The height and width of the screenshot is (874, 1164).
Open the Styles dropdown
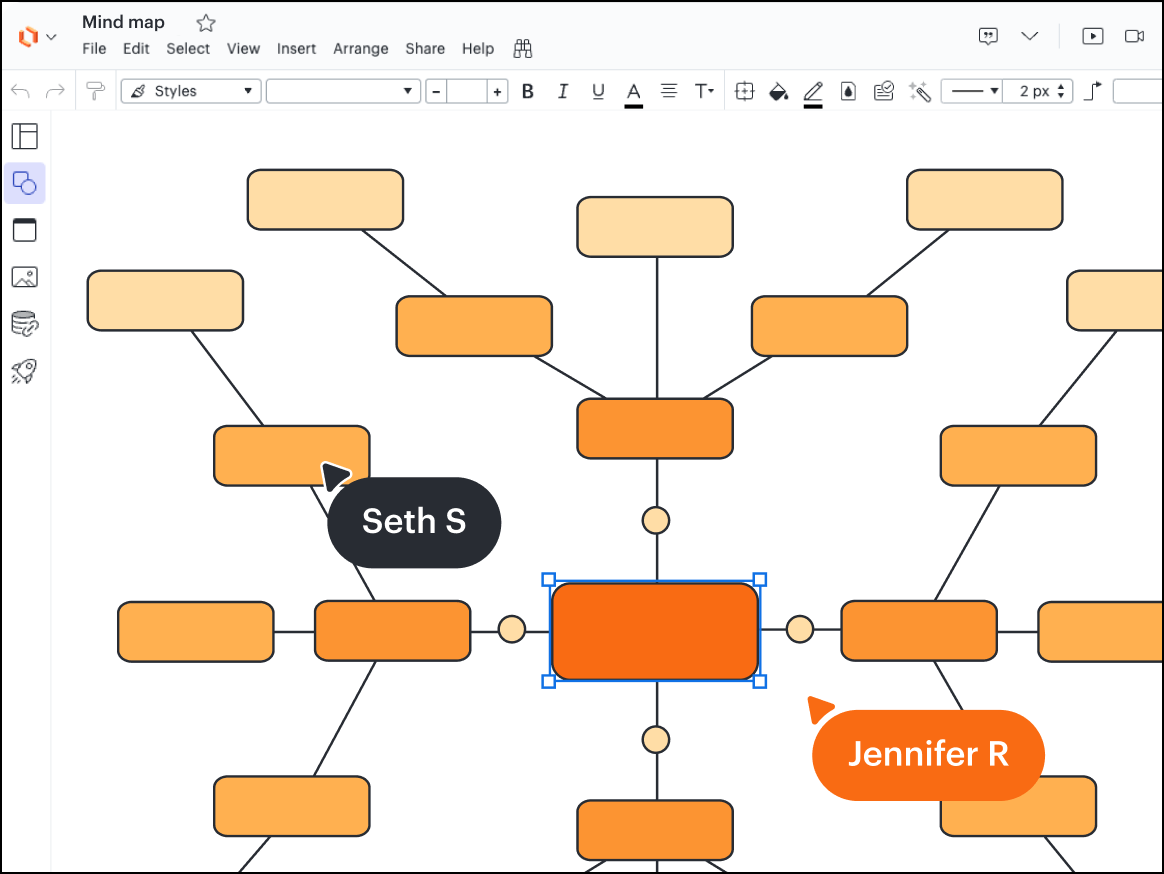point(191,91)
